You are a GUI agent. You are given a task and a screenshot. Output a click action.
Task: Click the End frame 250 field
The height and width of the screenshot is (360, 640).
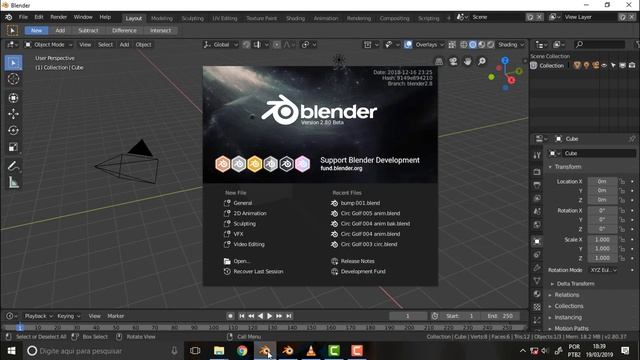tap(501, 316)
